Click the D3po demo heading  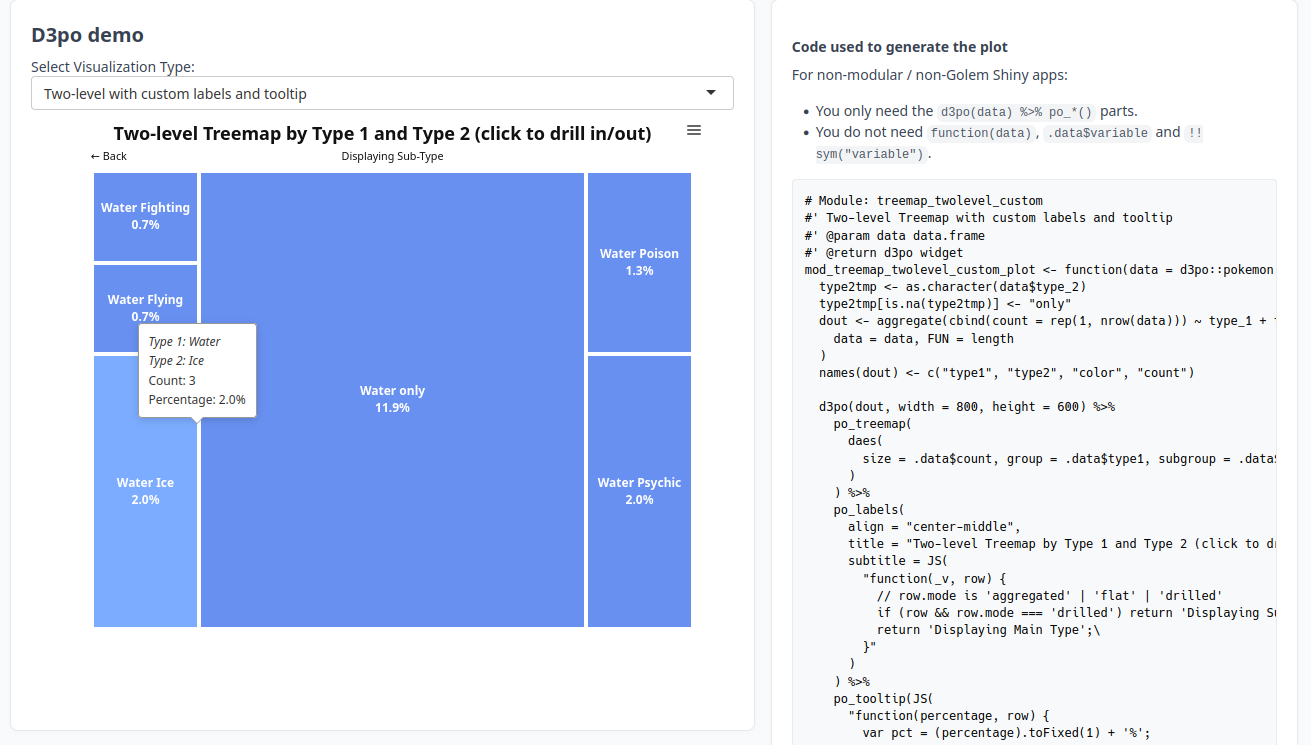tap(87, 35)
